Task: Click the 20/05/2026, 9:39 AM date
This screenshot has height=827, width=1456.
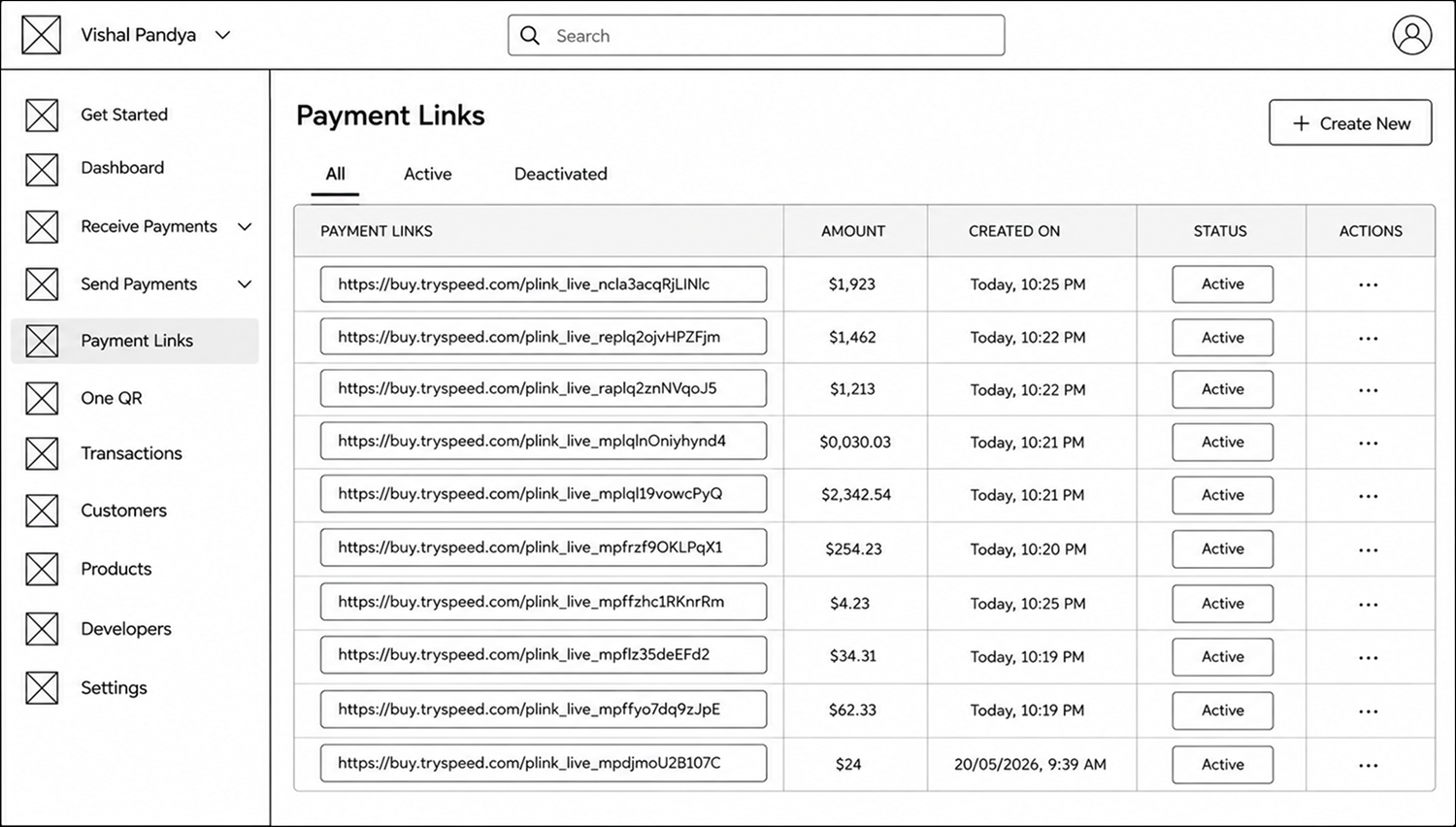Action: (1030, 765)
